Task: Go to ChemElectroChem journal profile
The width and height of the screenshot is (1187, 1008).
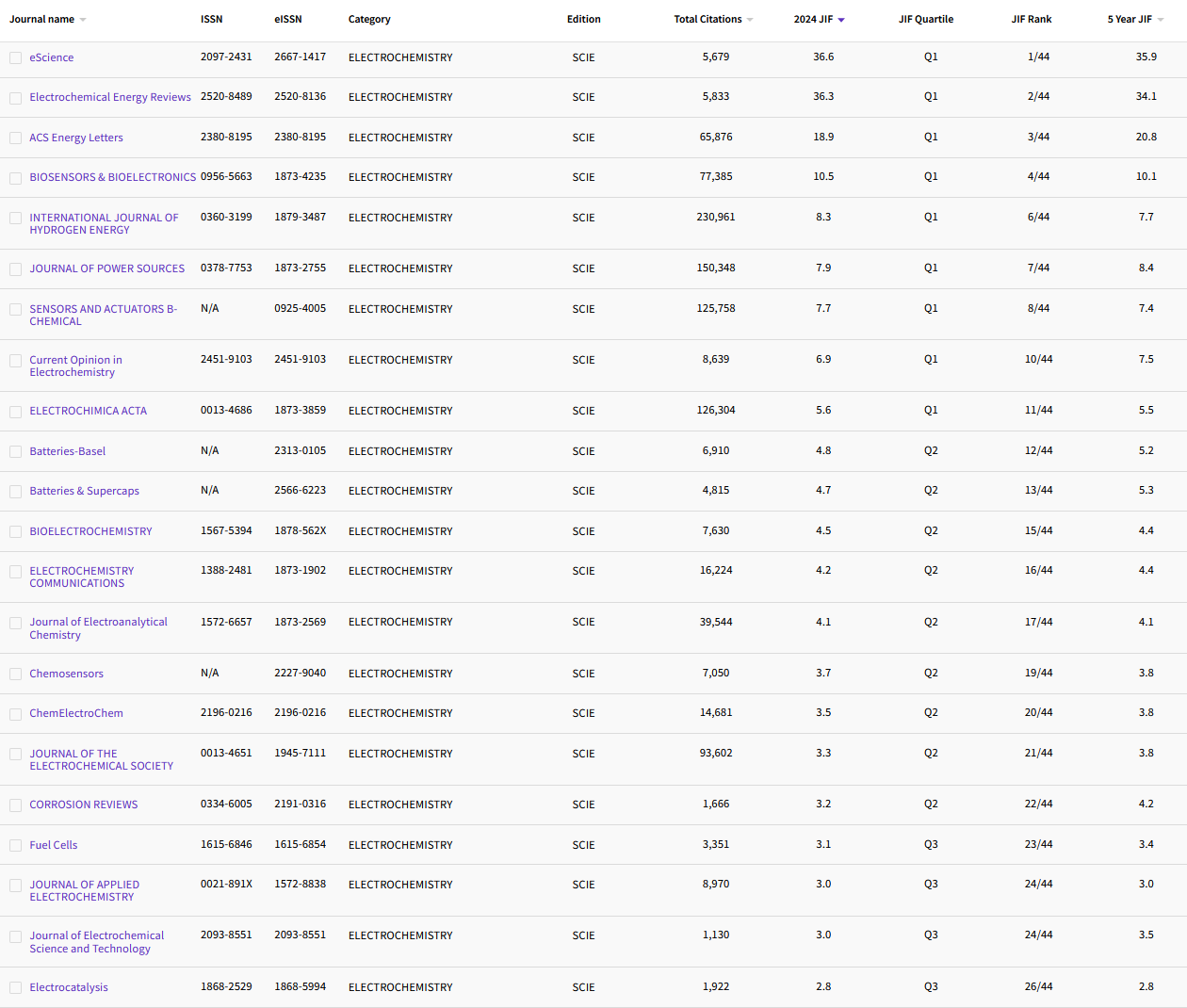Action: coord(76,713)
